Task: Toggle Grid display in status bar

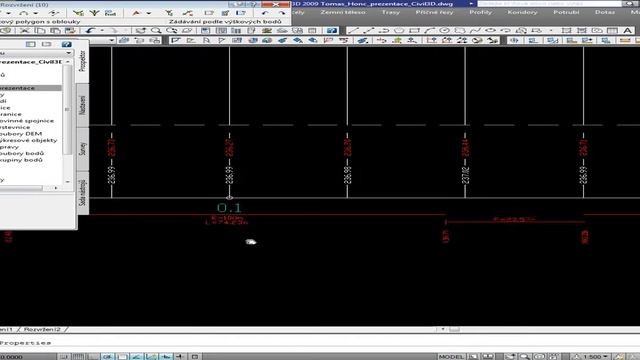Action: click(78, 357)
